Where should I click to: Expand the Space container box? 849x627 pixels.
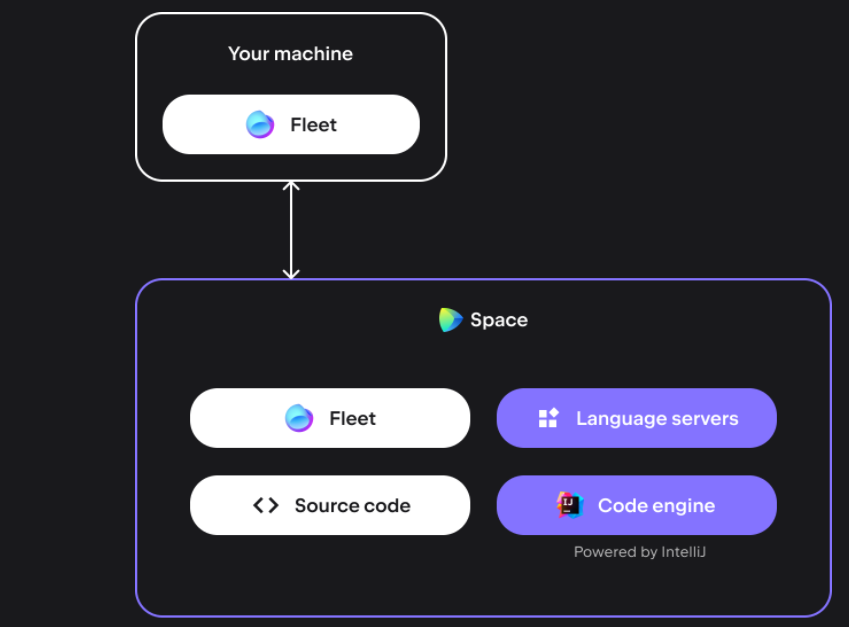(483, 445)
